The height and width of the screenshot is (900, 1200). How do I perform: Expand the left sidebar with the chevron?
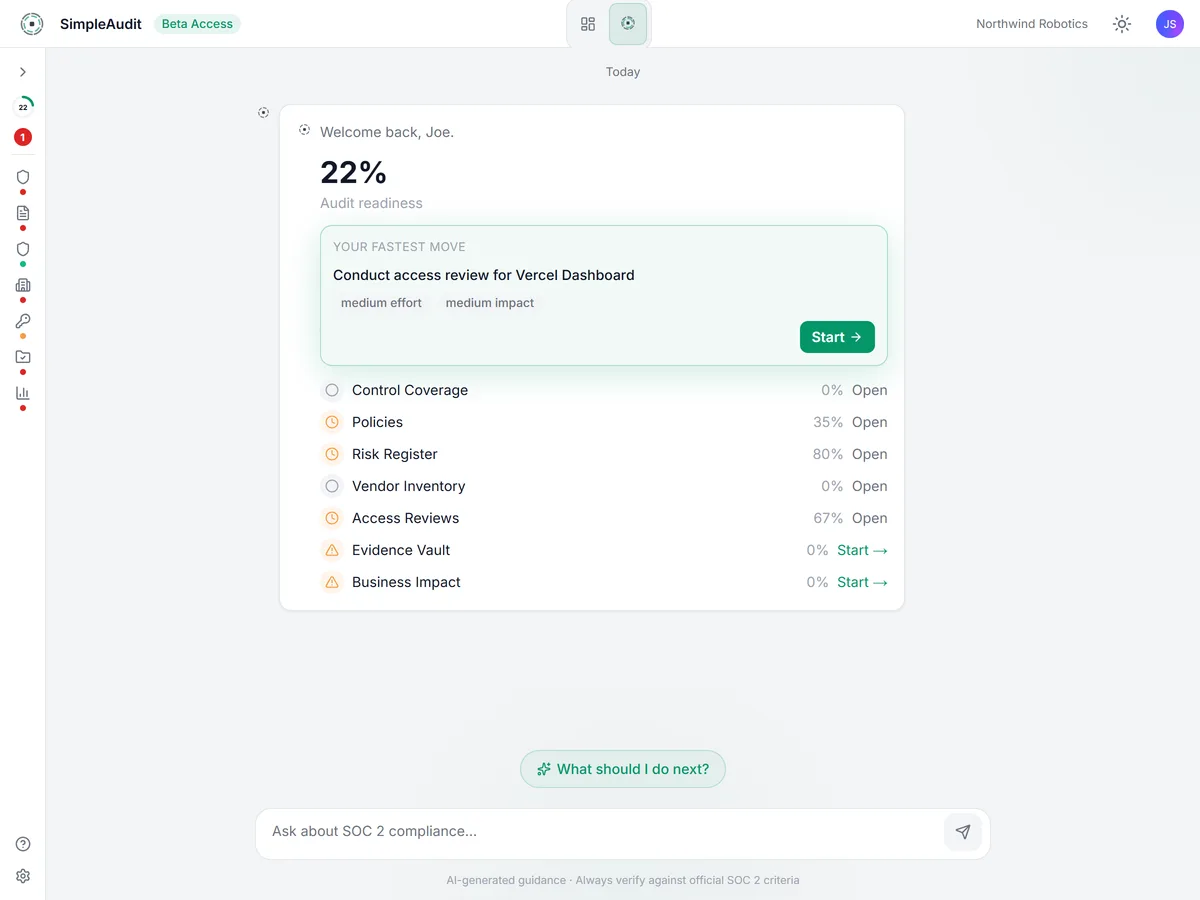23,72
